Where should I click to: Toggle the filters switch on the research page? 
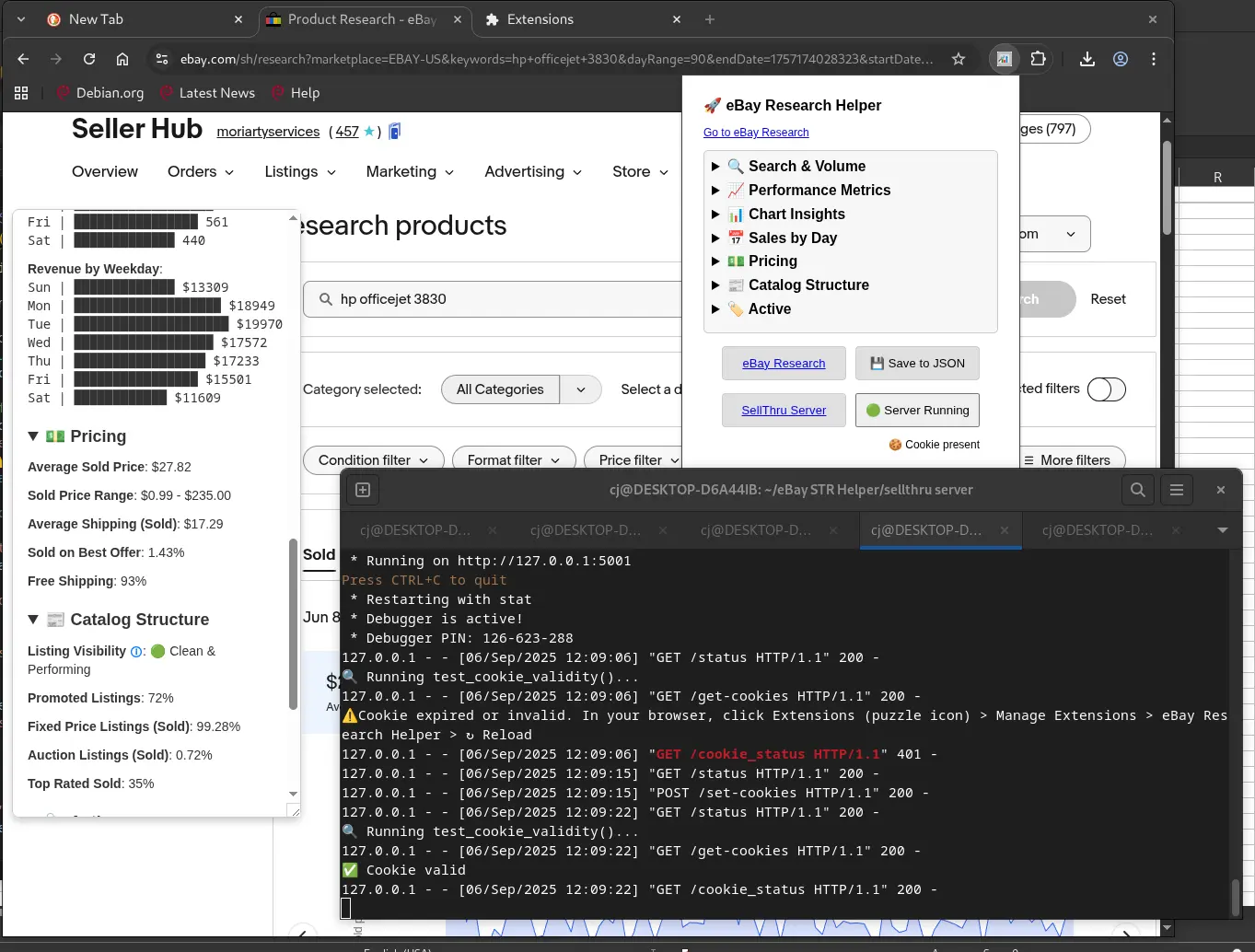pyautogui.click(x=1106, y=389)
